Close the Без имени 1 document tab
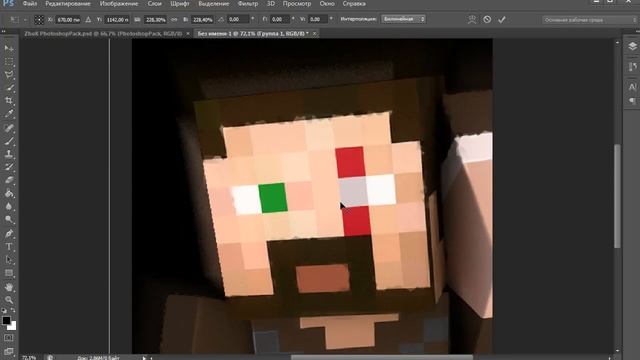The image size is (640, 360). click(x=315, y=33)
